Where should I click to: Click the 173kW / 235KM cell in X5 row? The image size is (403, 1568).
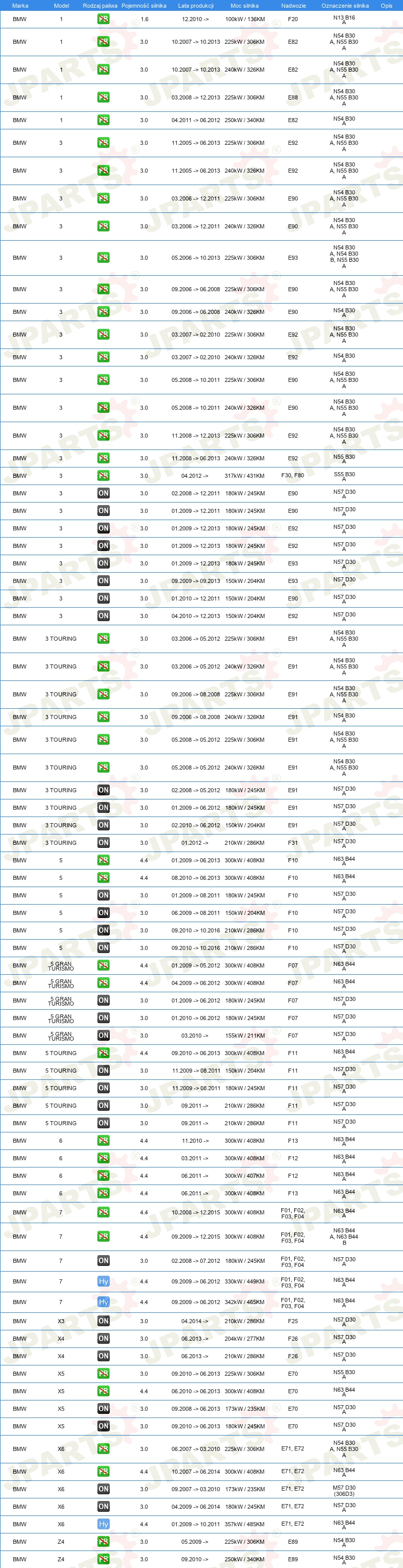tap(245, 1409)
